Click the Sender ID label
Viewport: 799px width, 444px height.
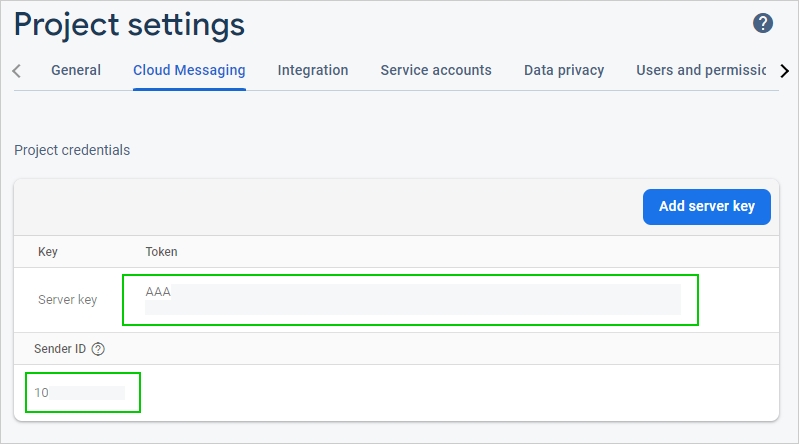60,349
